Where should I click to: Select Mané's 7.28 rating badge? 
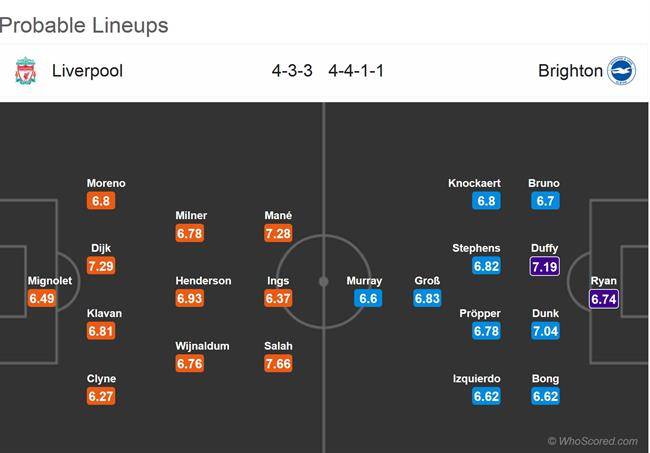(x=278, y=233)
